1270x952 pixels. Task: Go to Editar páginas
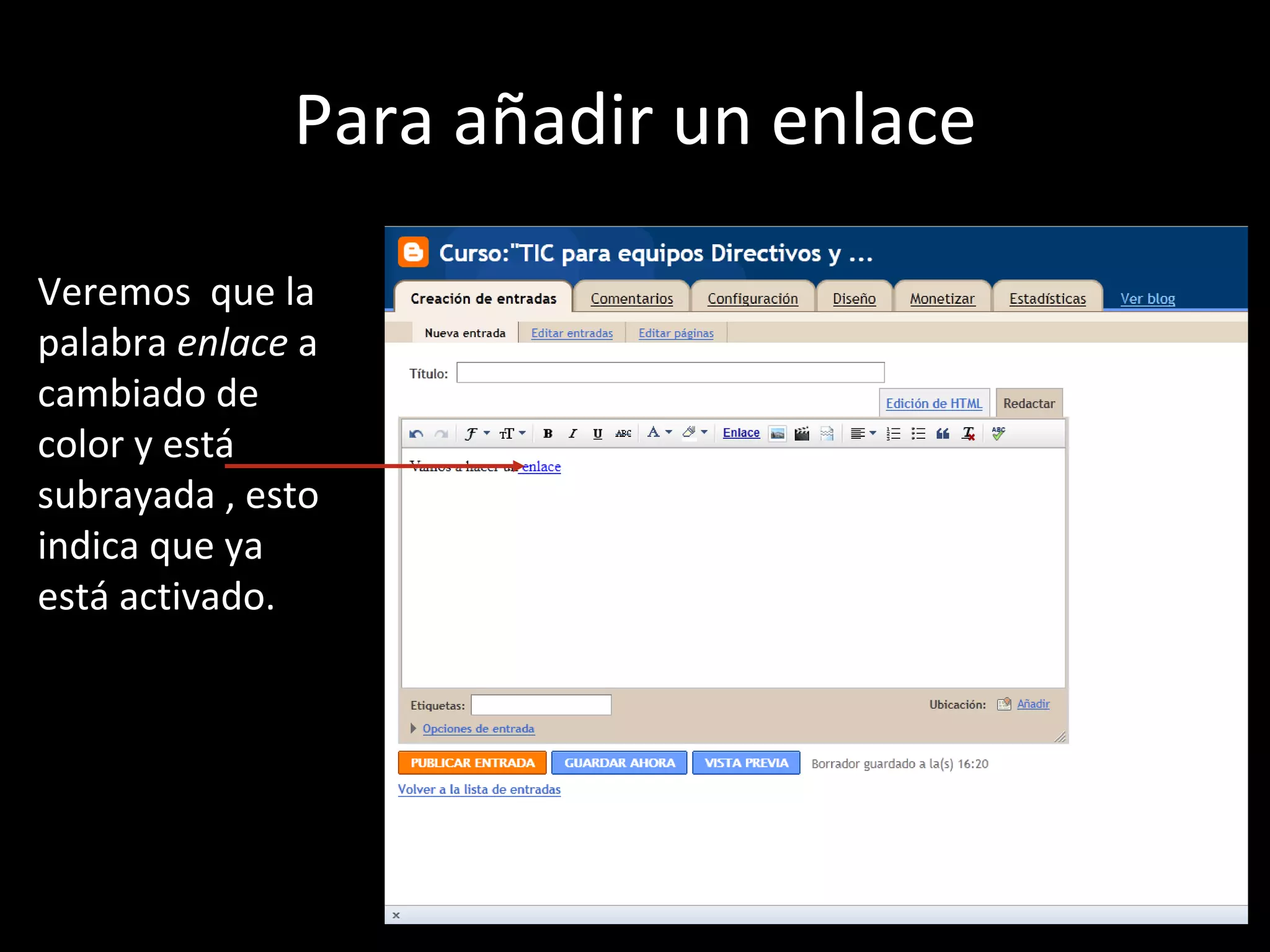click(676, 333)
